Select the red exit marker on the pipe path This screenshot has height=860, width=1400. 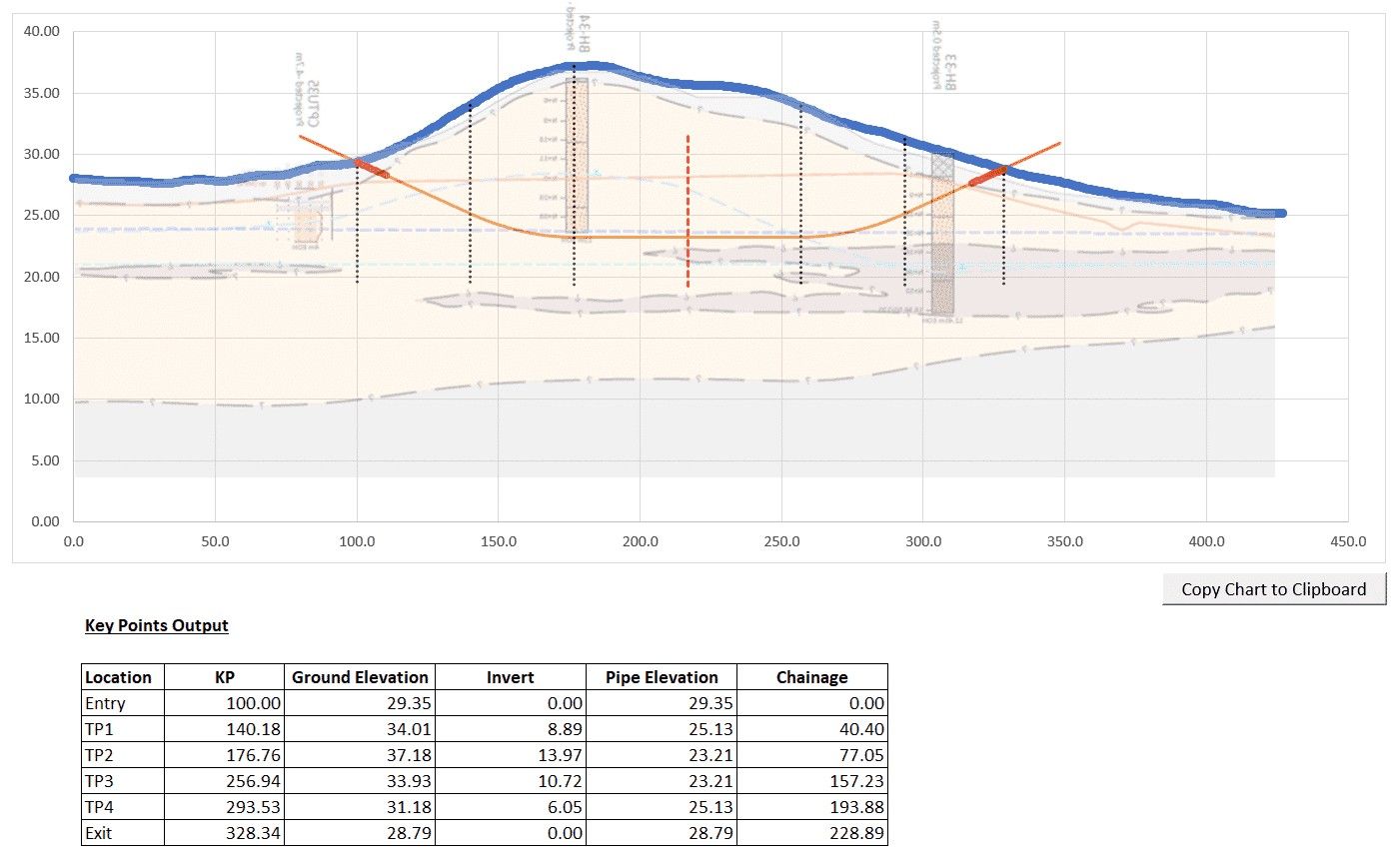(x=987, y=176)
